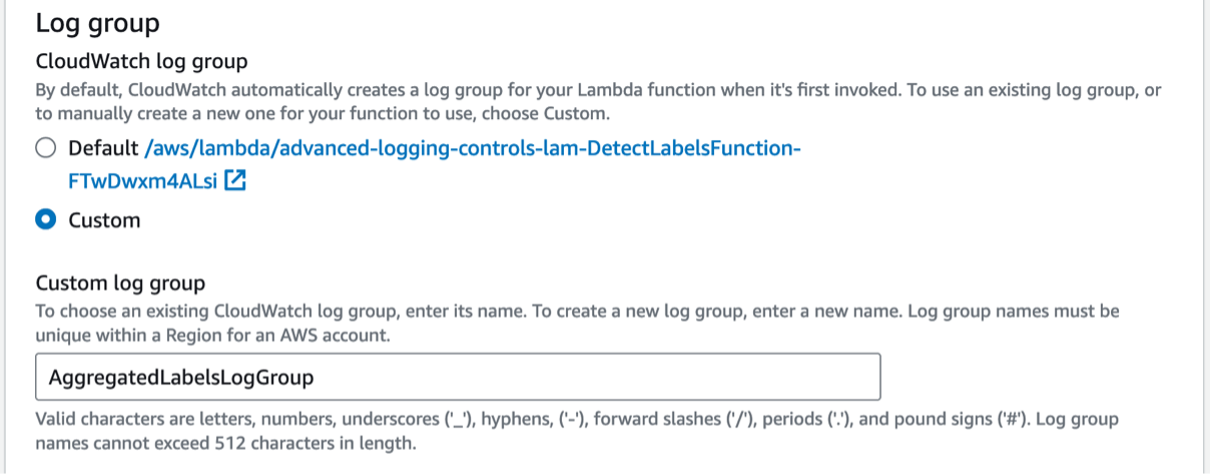Click the 'CloudWatch log group' label
Viewport: 1210px width, 476px height.
141,62
